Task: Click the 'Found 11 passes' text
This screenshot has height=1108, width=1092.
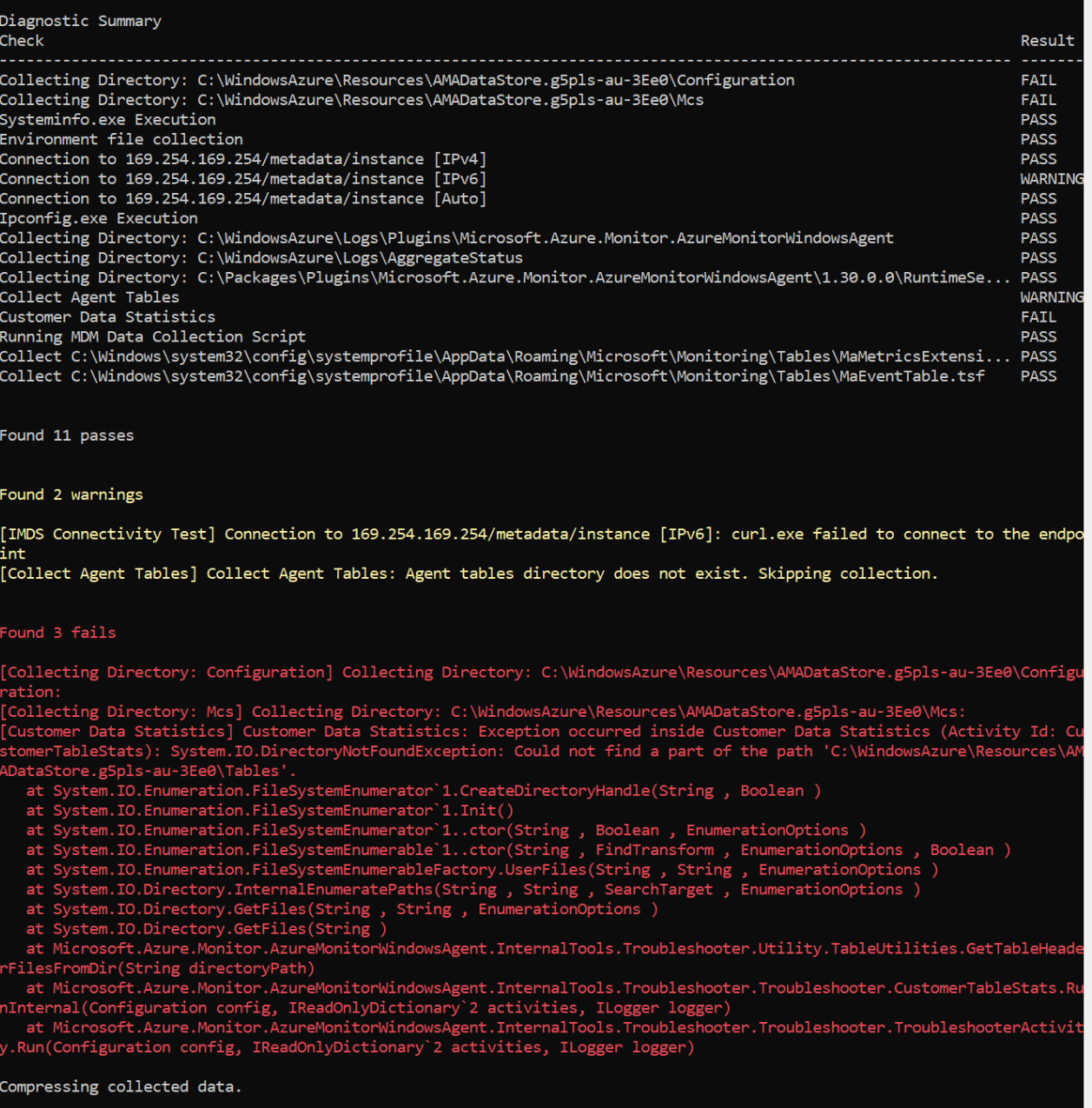Action: tap(67, 435)
